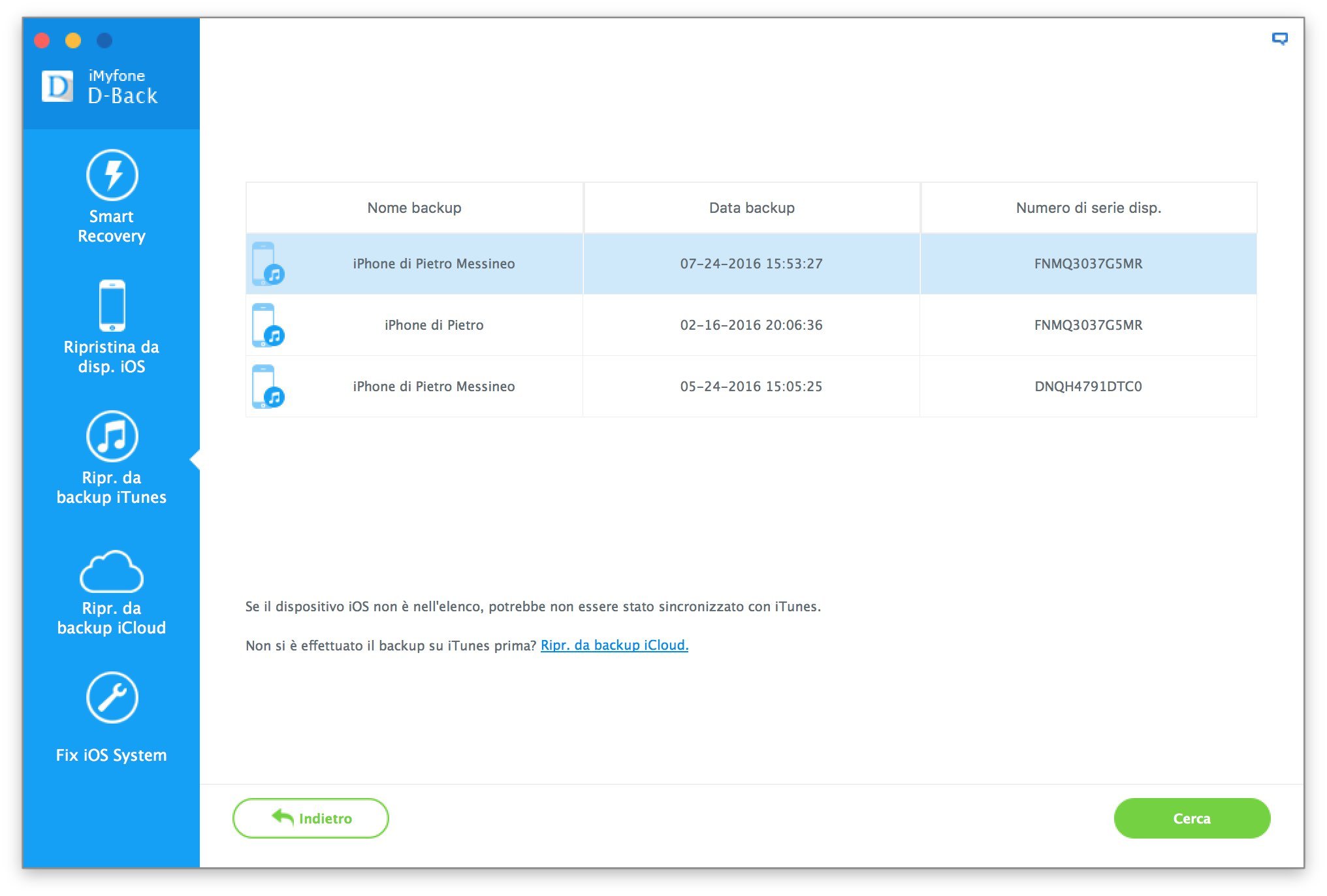
Task: Switch to Smart Recovery label
Action: coord(112,226)
